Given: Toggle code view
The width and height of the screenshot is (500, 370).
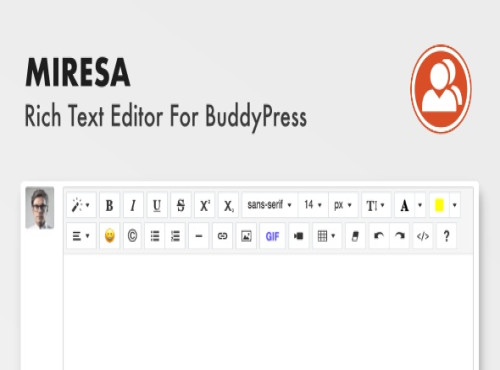Looking at the screenshot, I should click(x=423, y=236).
